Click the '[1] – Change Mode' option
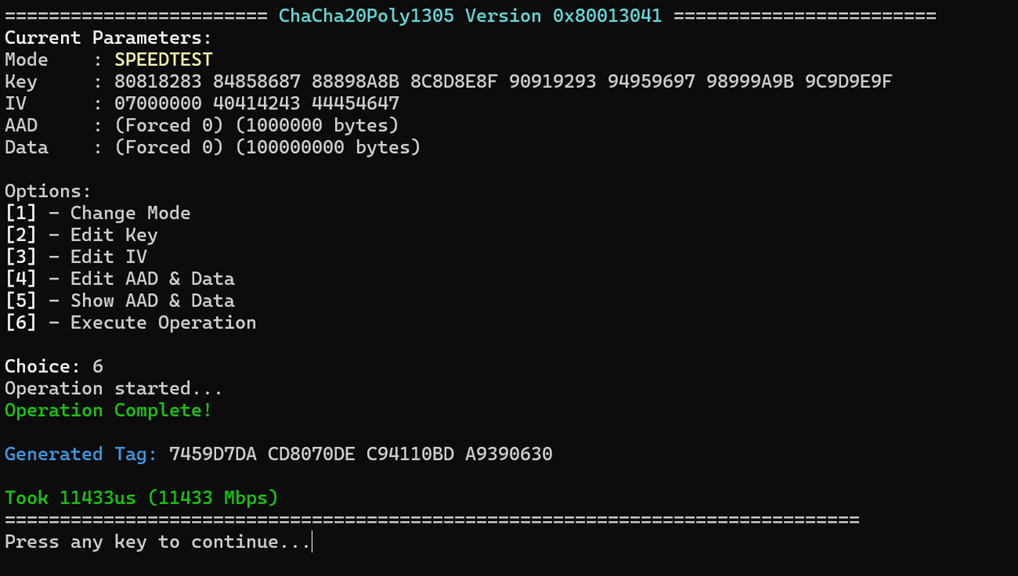This screenshot has height=576, width=1018. [98, 213]
